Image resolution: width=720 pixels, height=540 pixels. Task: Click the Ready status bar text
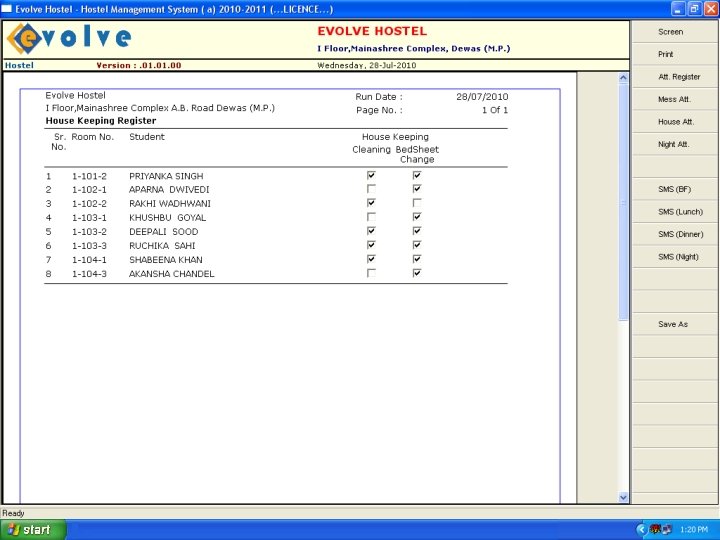(13, 513)
